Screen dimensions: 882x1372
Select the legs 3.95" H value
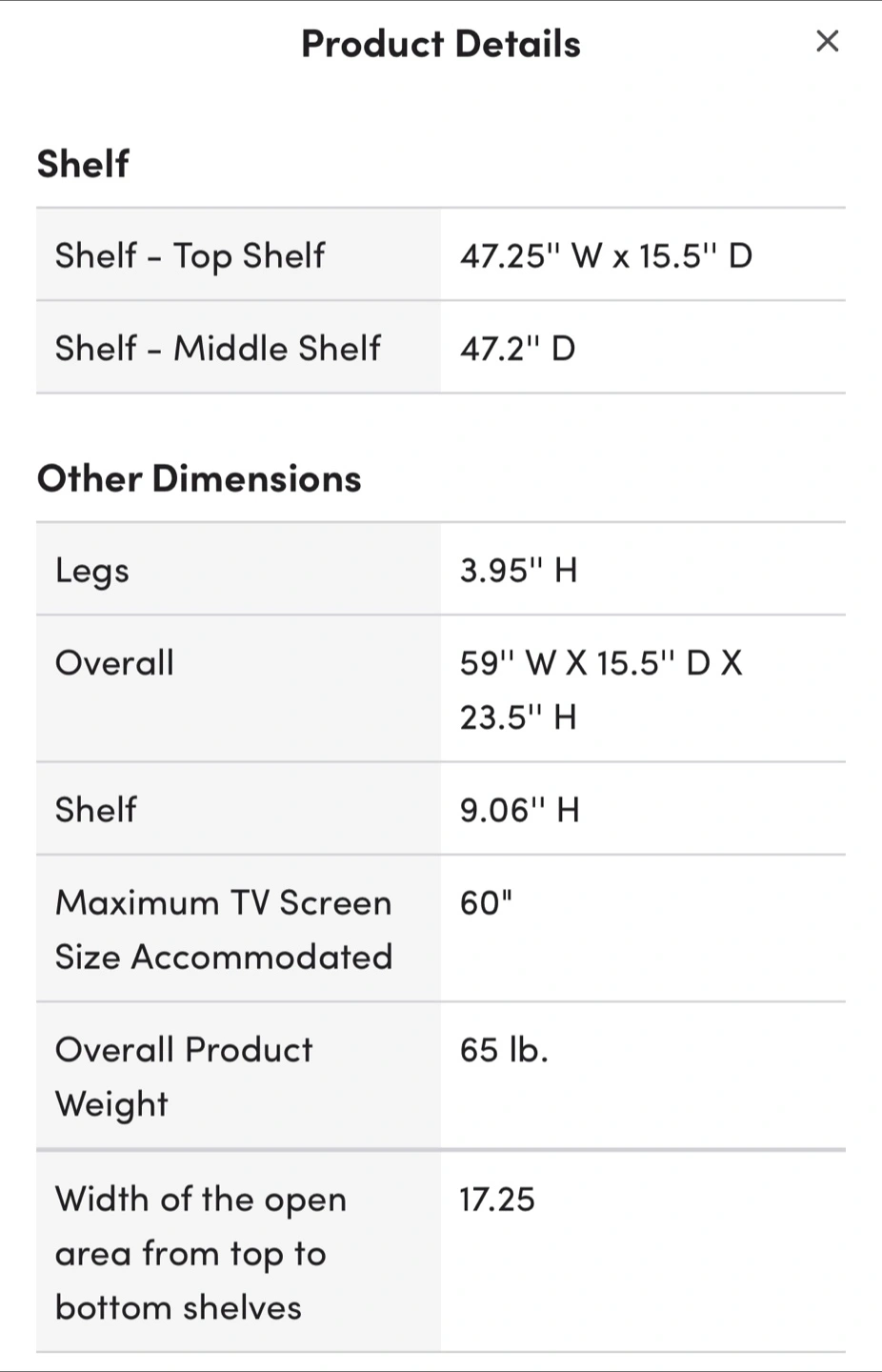(x=518, y=570)
